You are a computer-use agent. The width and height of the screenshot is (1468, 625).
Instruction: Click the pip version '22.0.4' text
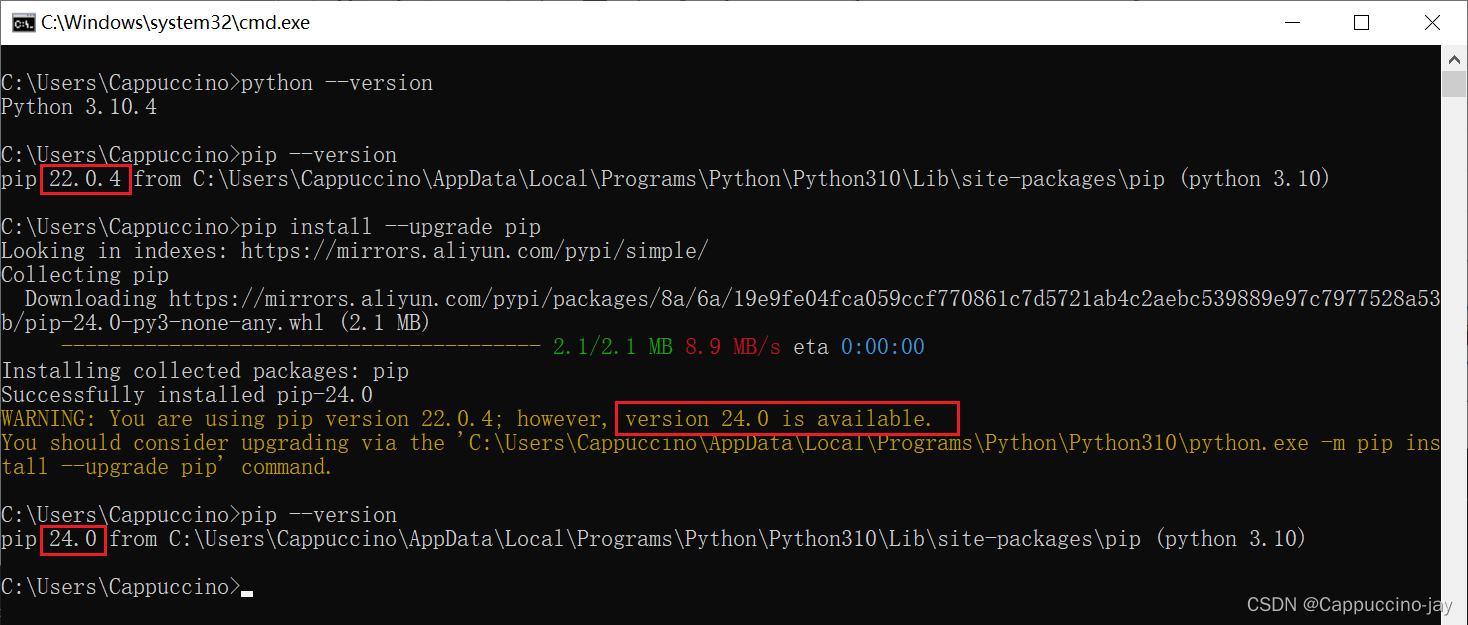pos(85,179)
